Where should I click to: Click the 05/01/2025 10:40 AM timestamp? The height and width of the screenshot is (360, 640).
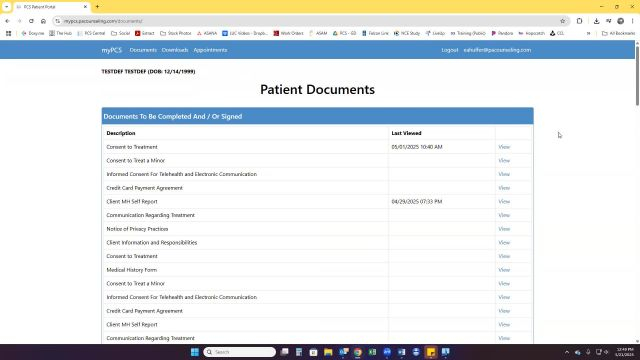point(417,147)
